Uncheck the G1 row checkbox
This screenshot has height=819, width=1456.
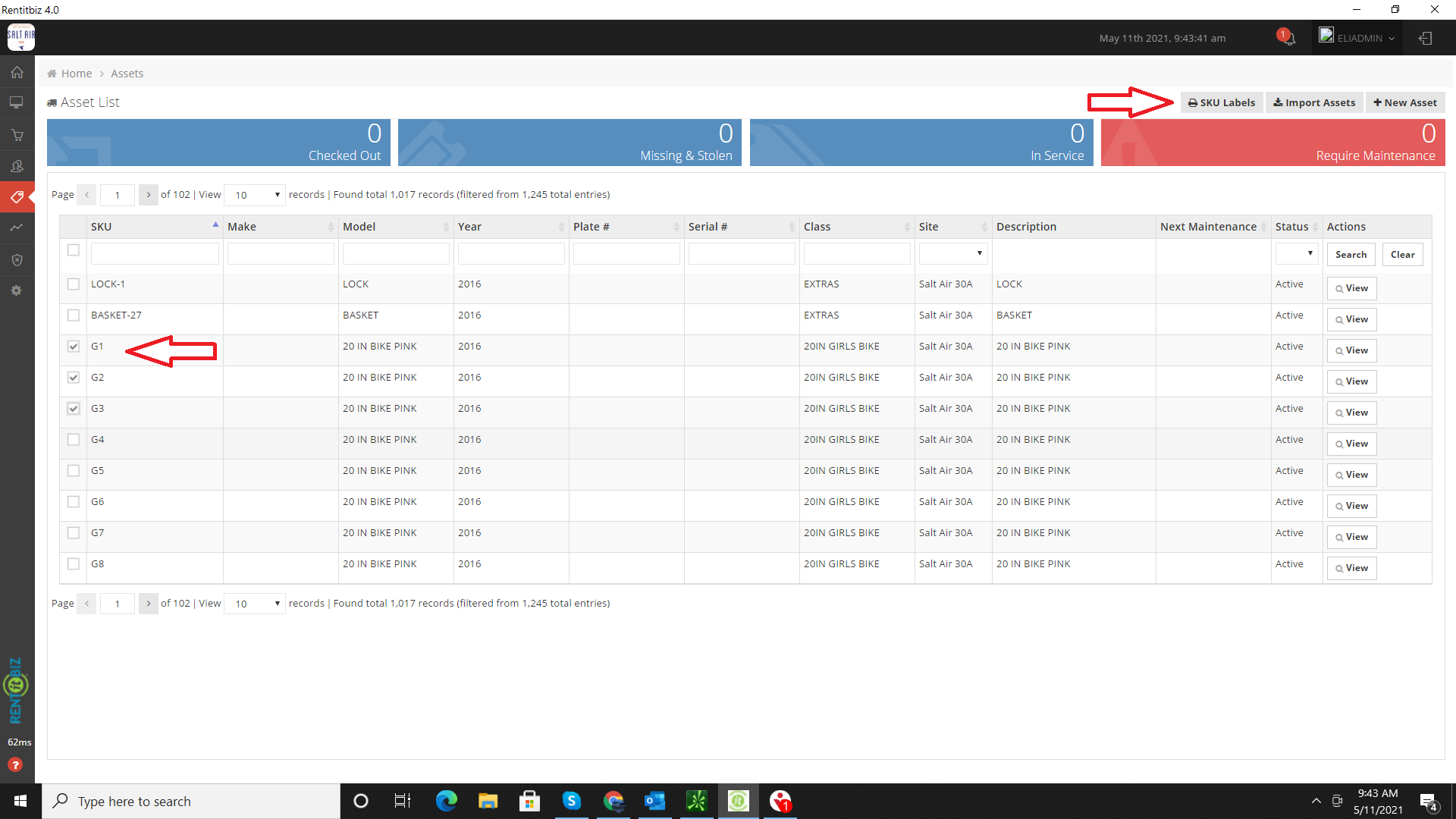click(74, 347)
